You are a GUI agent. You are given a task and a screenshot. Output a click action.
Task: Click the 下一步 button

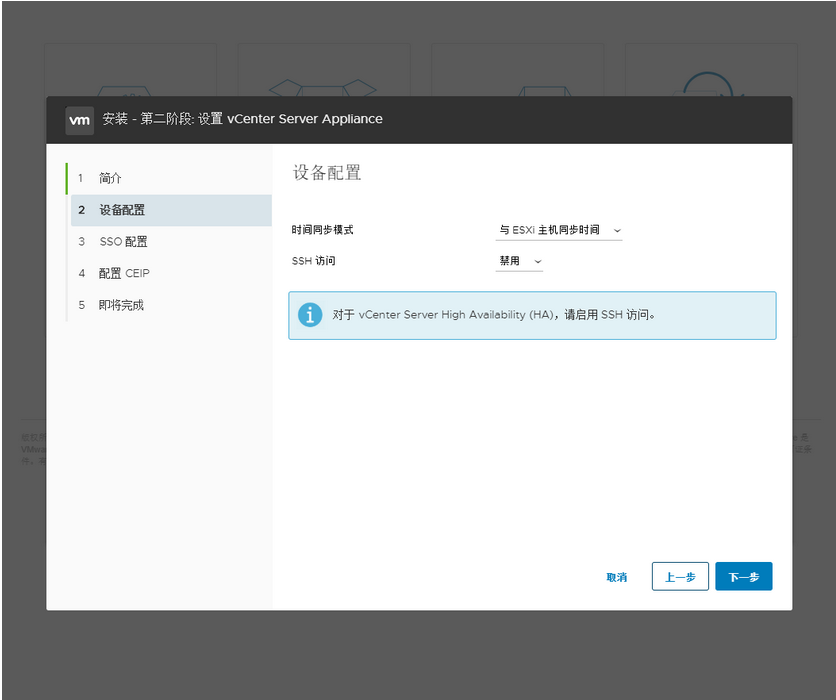point(744,577)
